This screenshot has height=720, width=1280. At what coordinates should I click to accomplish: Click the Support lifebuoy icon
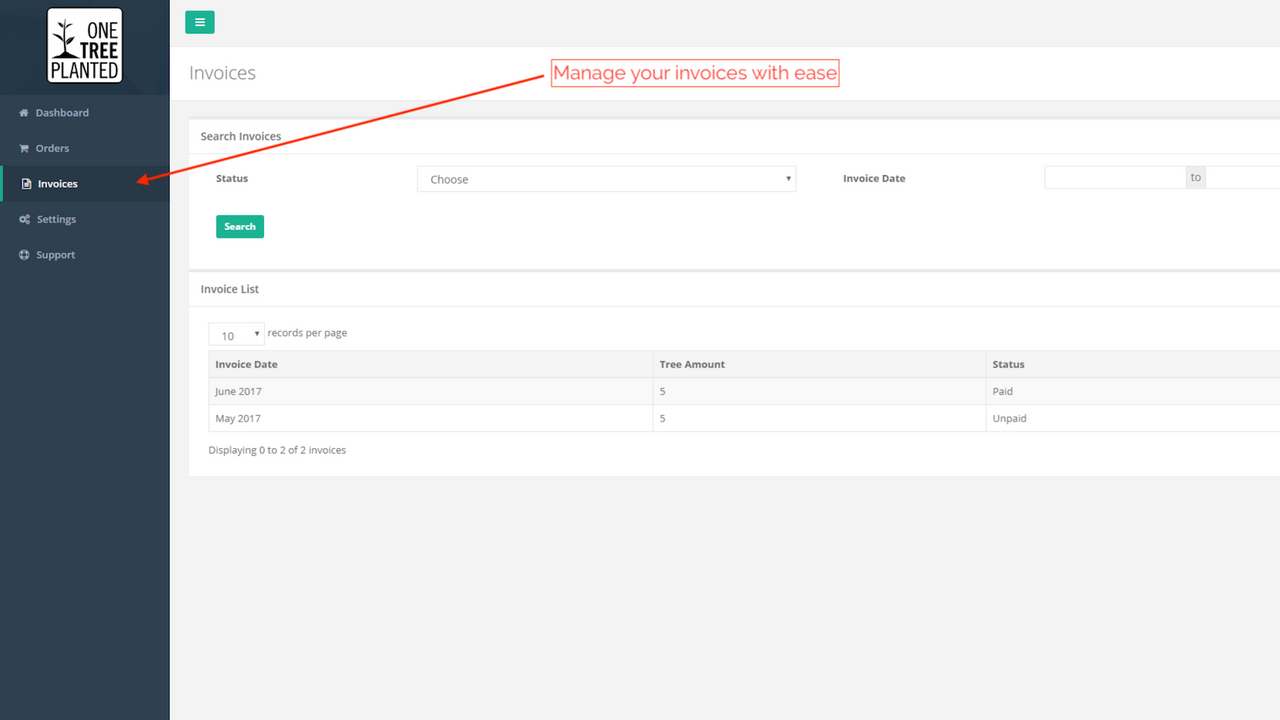(x=25, y=255)
